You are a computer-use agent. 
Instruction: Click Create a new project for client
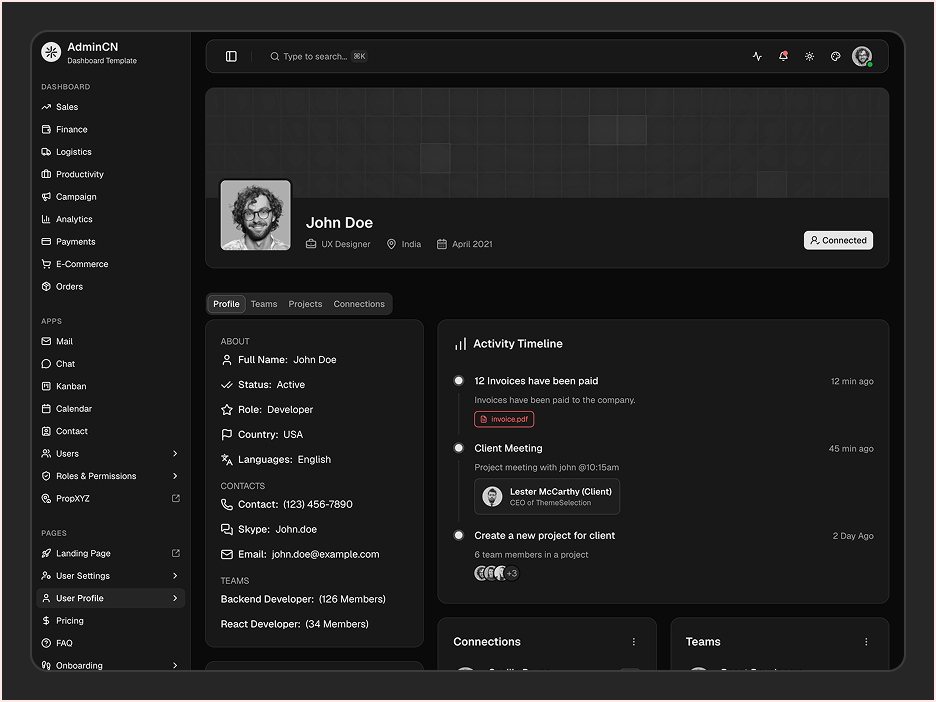click(x=544, y=535)
